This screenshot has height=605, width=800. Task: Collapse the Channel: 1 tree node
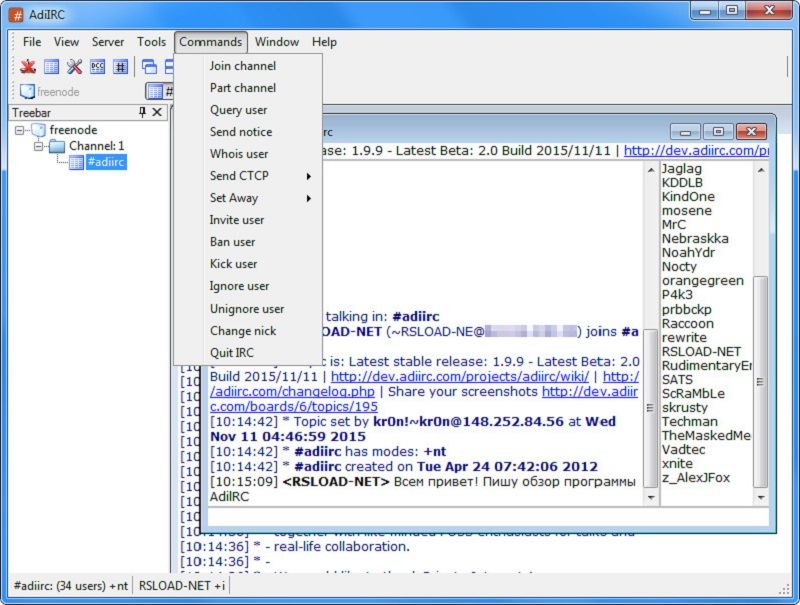[x=38, y=146]
